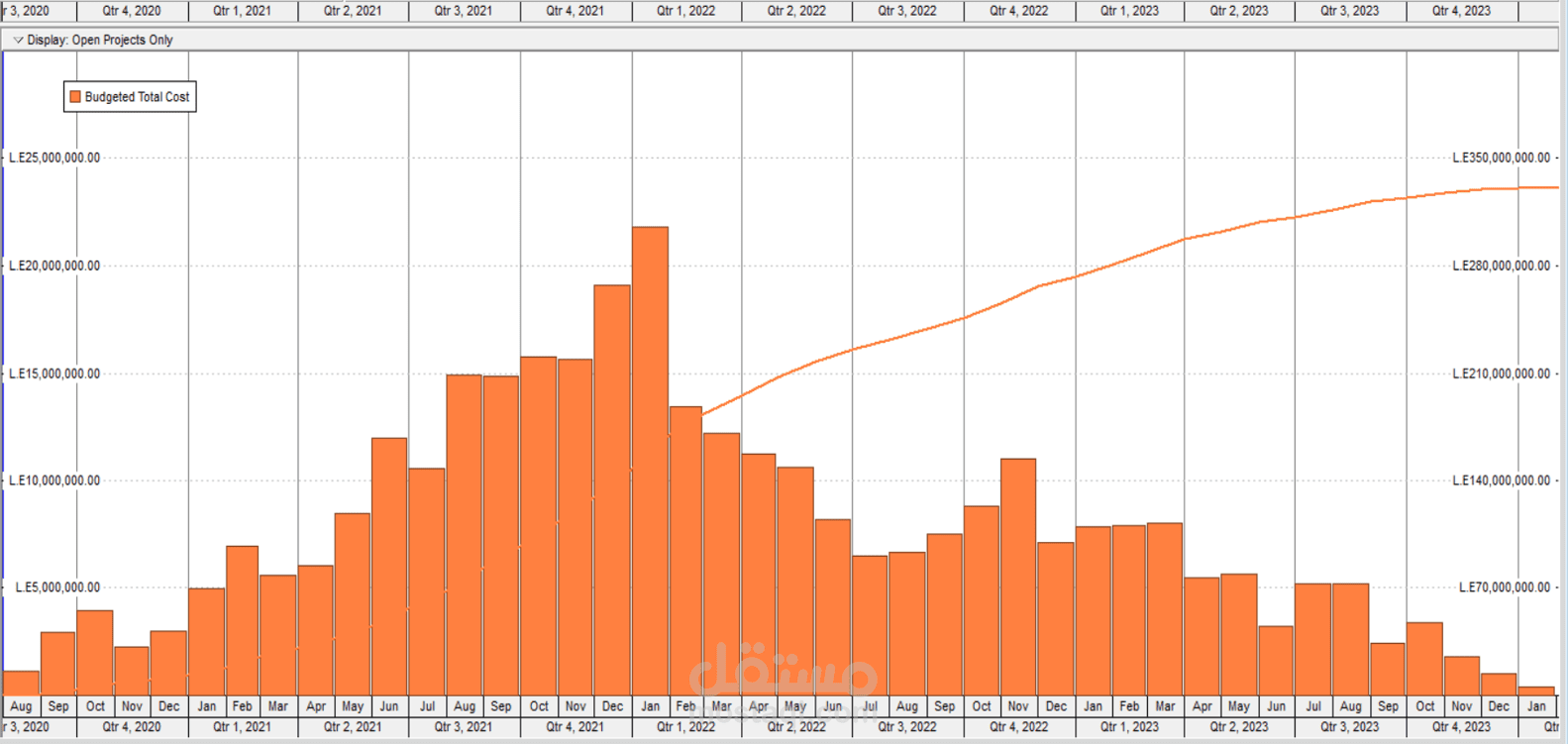The height and width of the screenshot is (744, 1568).
Task: Click the Dec month label of 2020
Action: coord(169,706)
